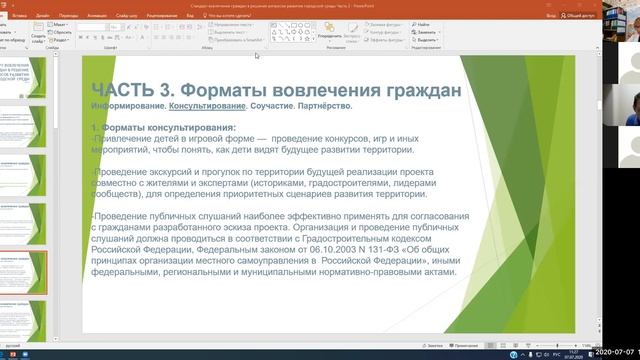Open the Заливка фигуры (Shape Fill) dropdown
The height and width of the screenshot is (360, 640).
click(x=383, y=25)
